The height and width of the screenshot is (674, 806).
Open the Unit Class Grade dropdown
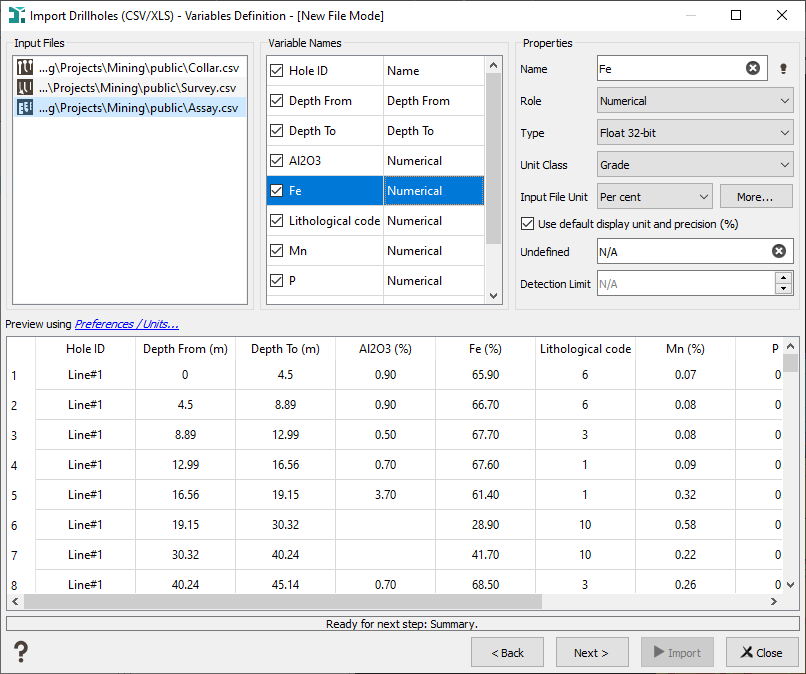click(x=695, y=165)
